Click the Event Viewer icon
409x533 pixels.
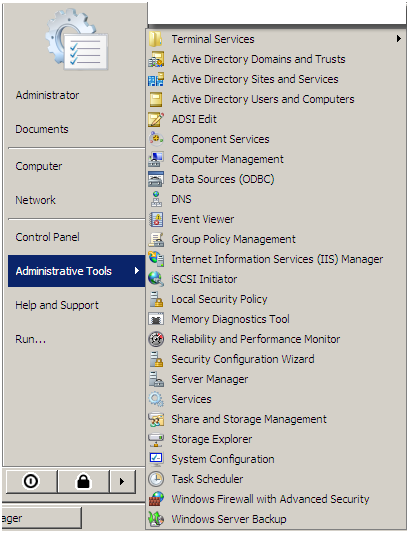[156, 219]
